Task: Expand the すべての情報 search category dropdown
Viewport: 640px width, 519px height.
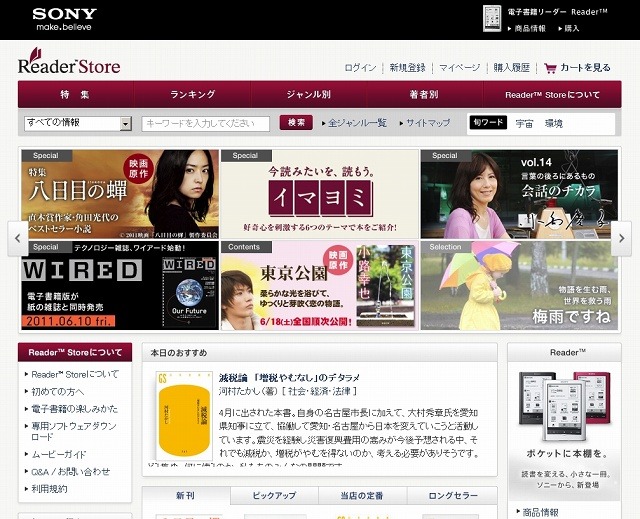Action: coord(78,123)
